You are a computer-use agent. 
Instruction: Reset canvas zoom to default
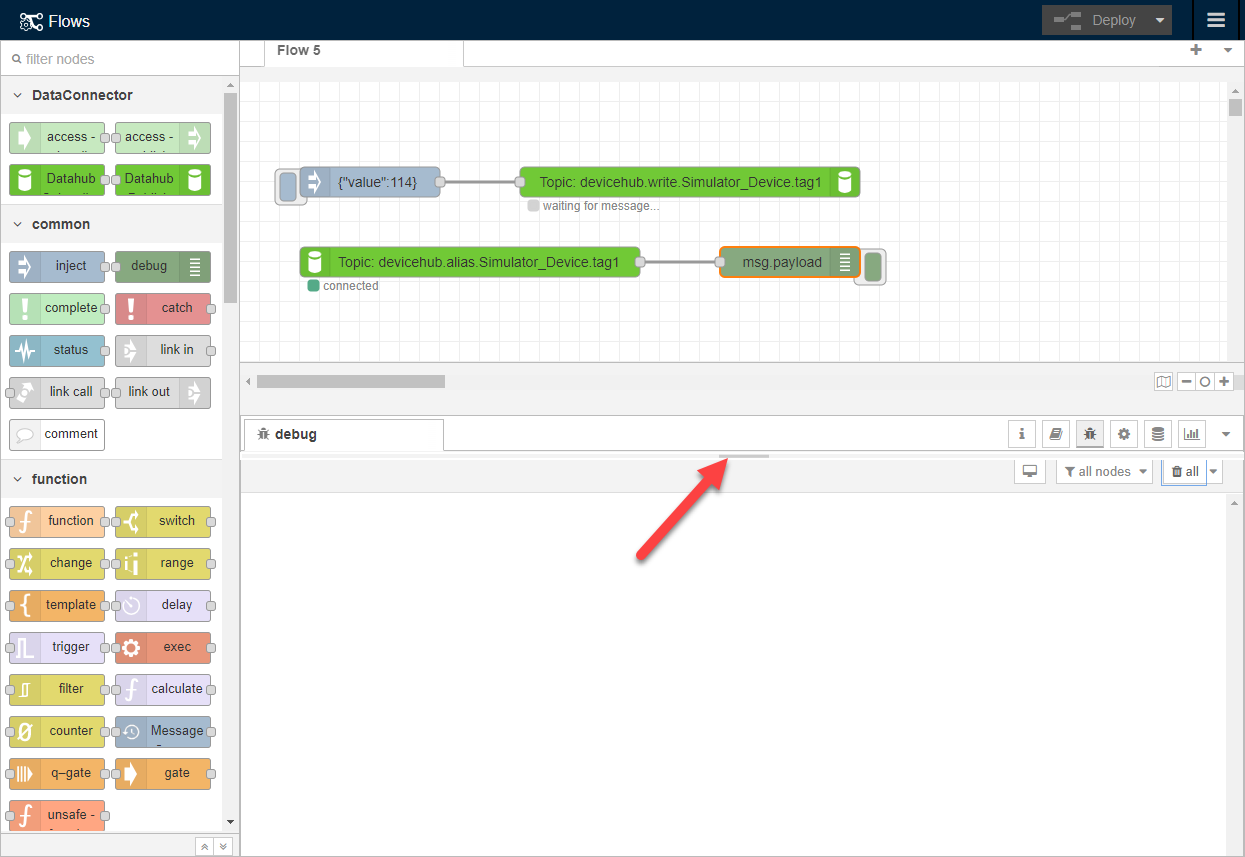click(x=1204, y=381)
